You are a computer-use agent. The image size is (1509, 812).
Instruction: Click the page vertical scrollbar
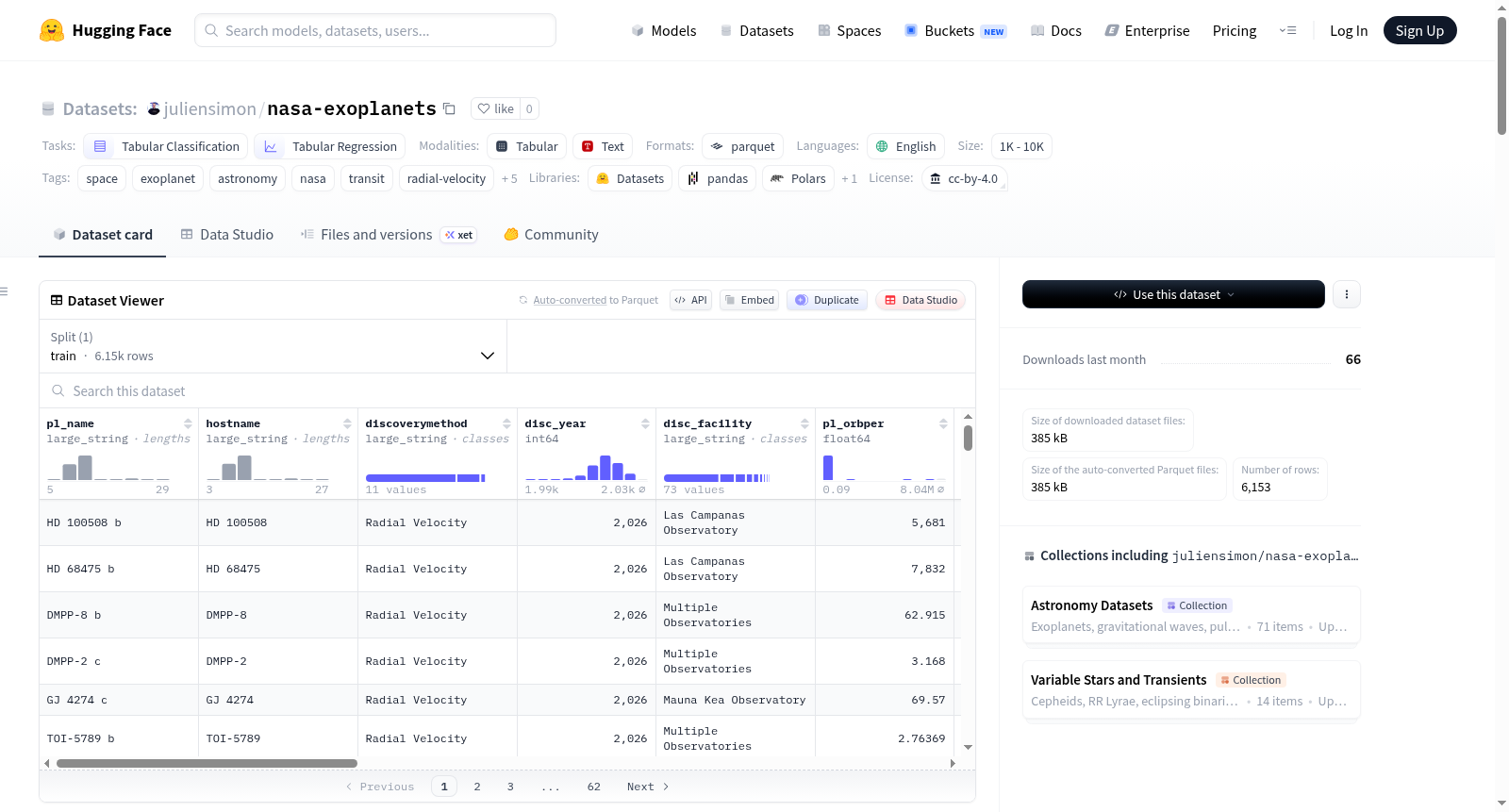(x=1501, y=75)
